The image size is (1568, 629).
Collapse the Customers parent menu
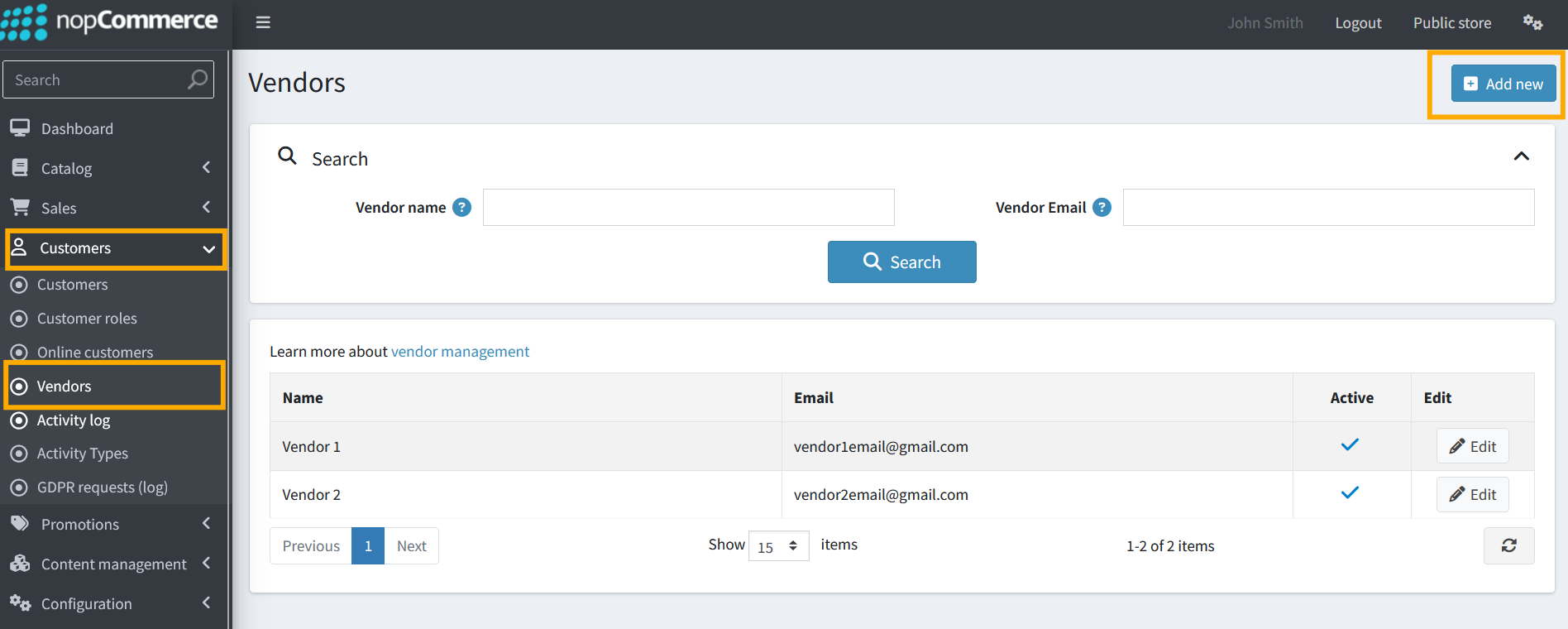116,248
